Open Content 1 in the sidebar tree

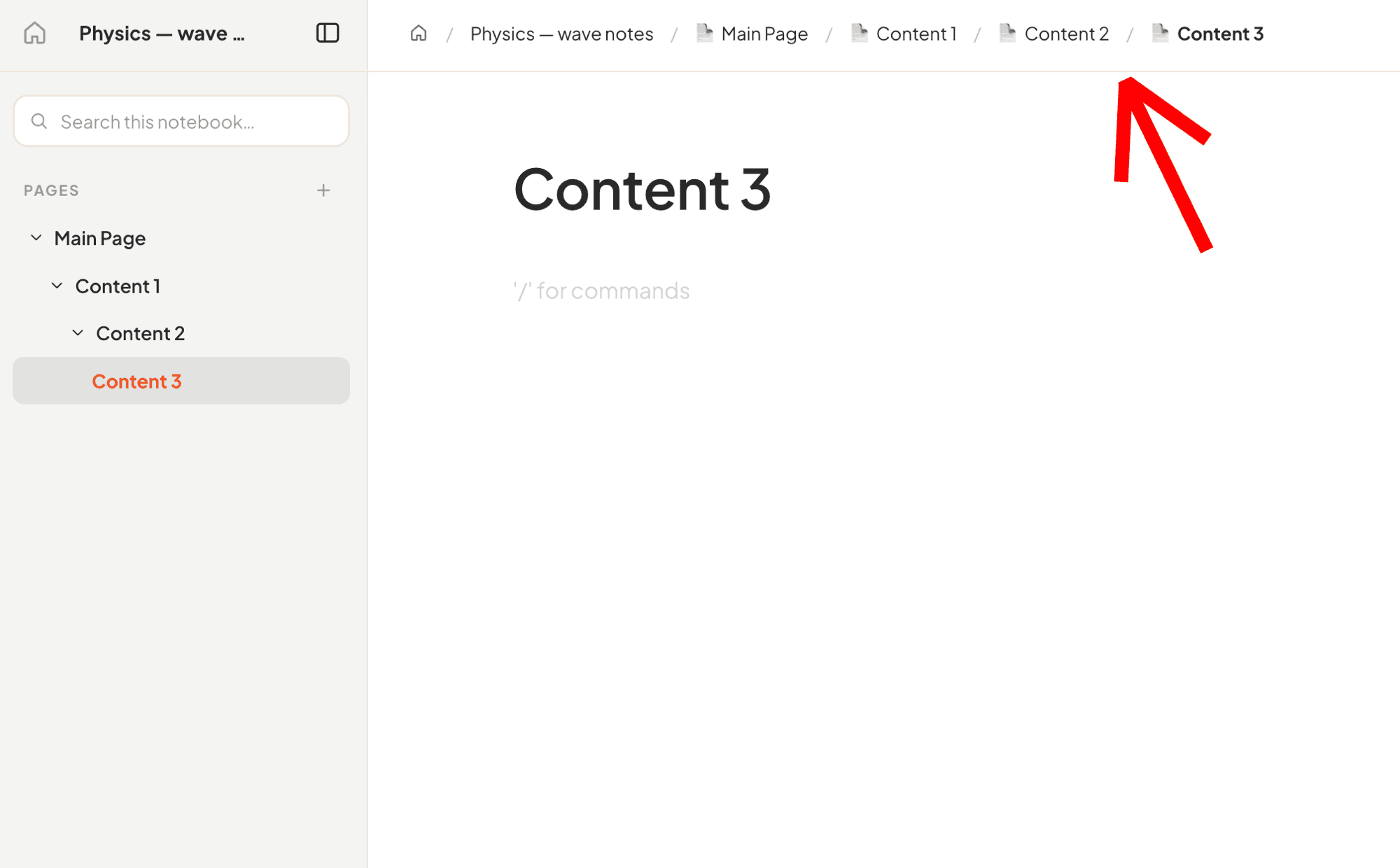(118, 286)
